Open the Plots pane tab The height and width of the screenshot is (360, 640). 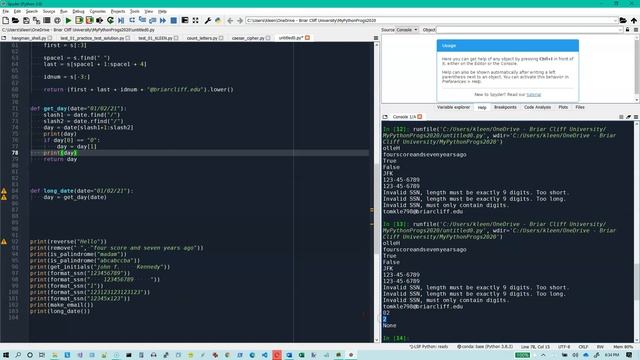click(x=563, y=107)
